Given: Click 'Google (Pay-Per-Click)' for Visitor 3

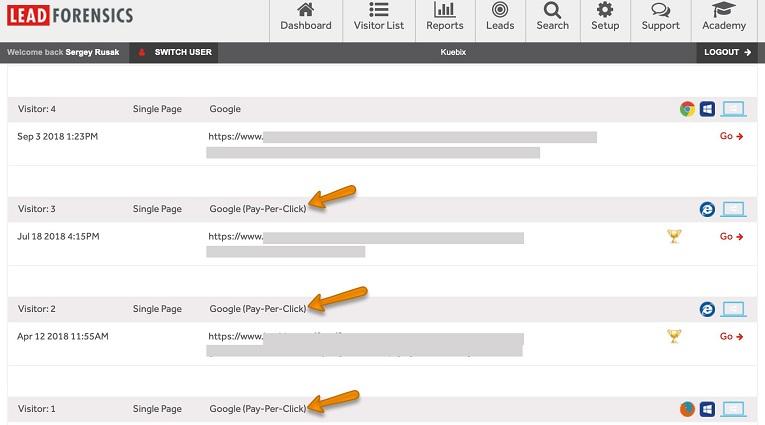Looking at the screenshot, I should (258, 209).
